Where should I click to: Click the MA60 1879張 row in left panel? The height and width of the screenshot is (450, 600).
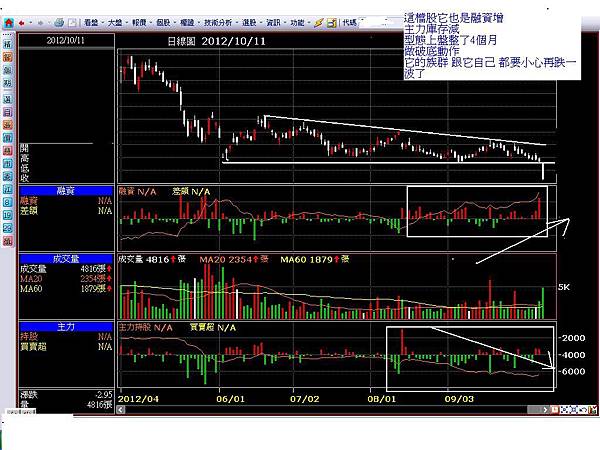[66, 289]
